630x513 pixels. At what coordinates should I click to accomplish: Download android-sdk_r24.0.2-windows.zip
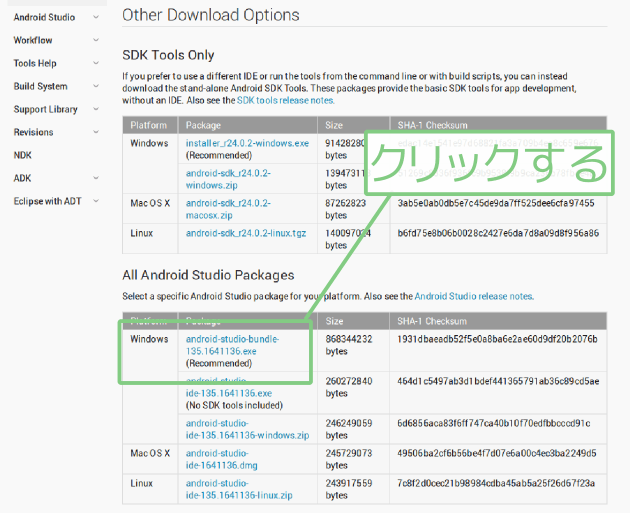coord(228,179)
